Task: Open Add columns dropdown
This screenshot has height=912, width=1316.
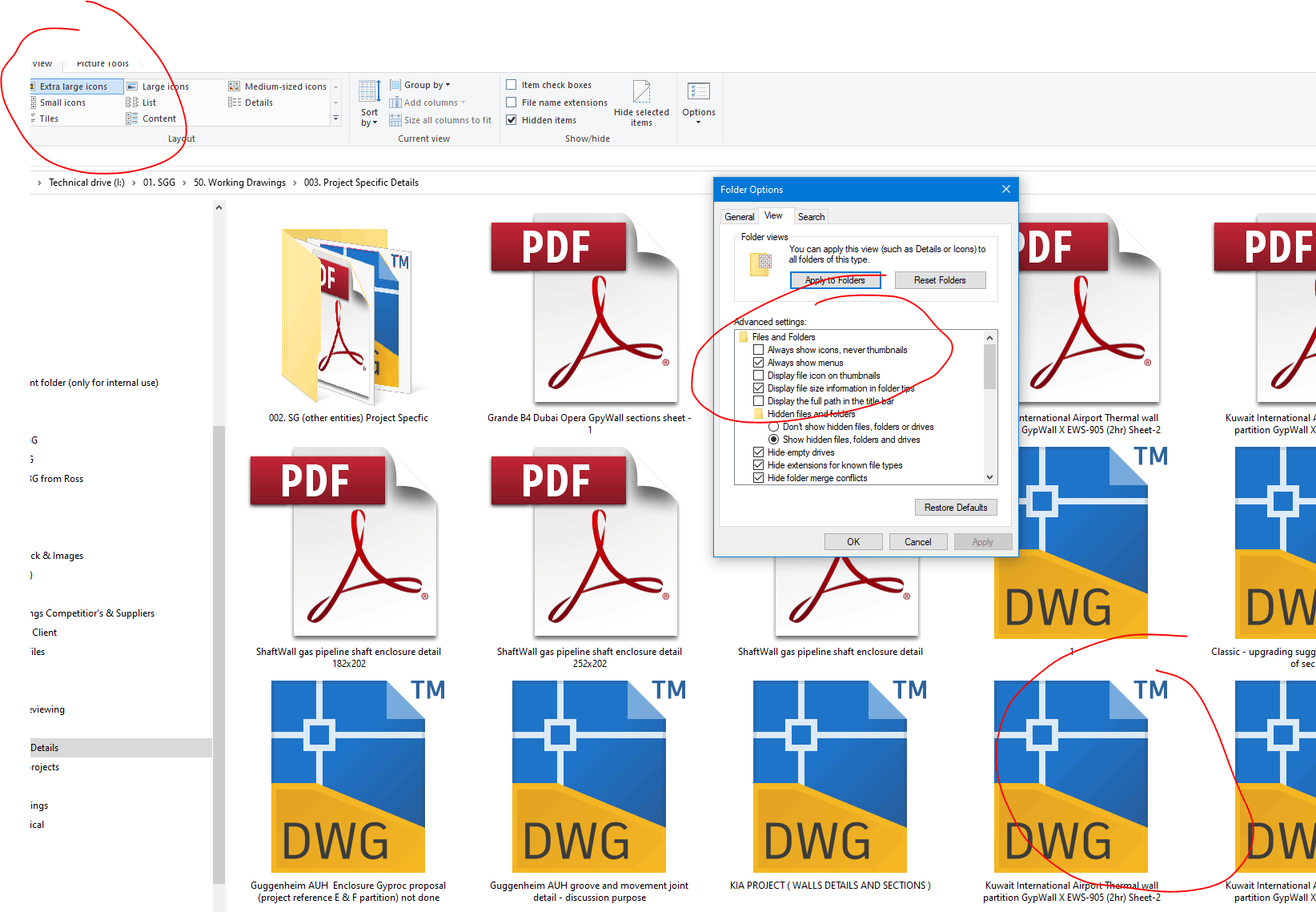Action: pyautogui.click(x=427, y=102)
